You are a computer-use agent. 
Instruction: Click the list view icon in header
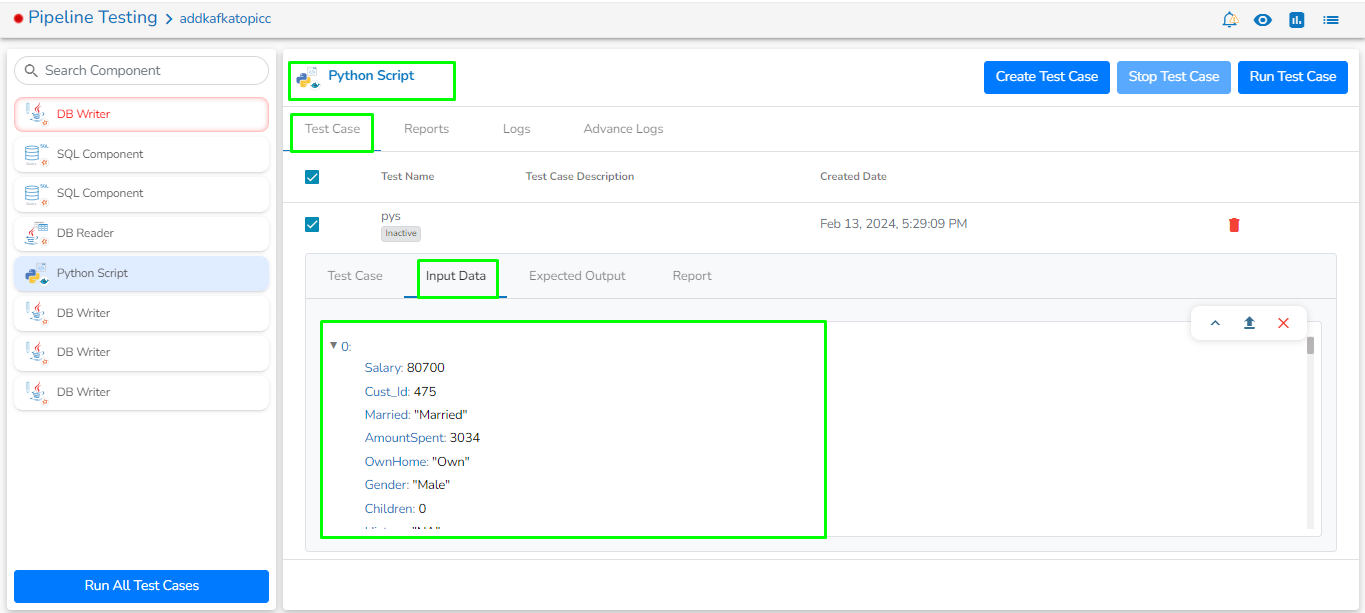(1331, 19)
